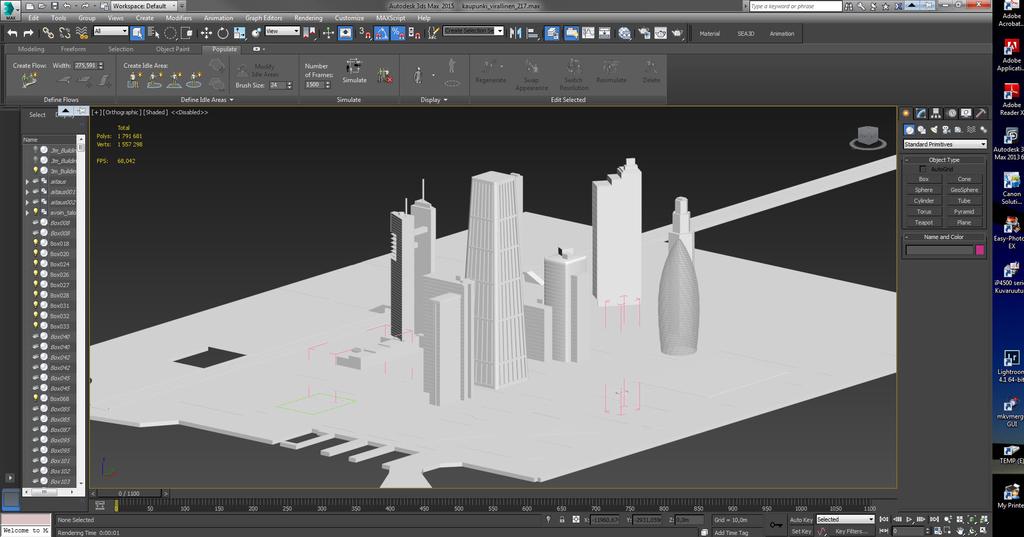The height and width of the screenshot is (537, 1024).
Task: Toggle the light bulb visibility for Box024
Action: pyautogui.click(x=36, y=264)
